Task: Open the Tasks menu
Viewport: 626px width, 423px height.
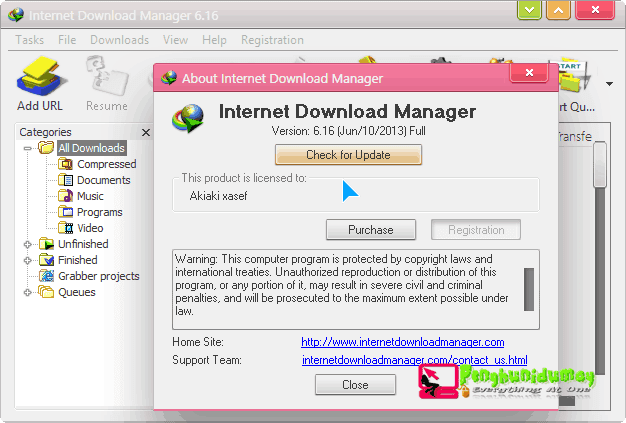Action: click(30, 40)
